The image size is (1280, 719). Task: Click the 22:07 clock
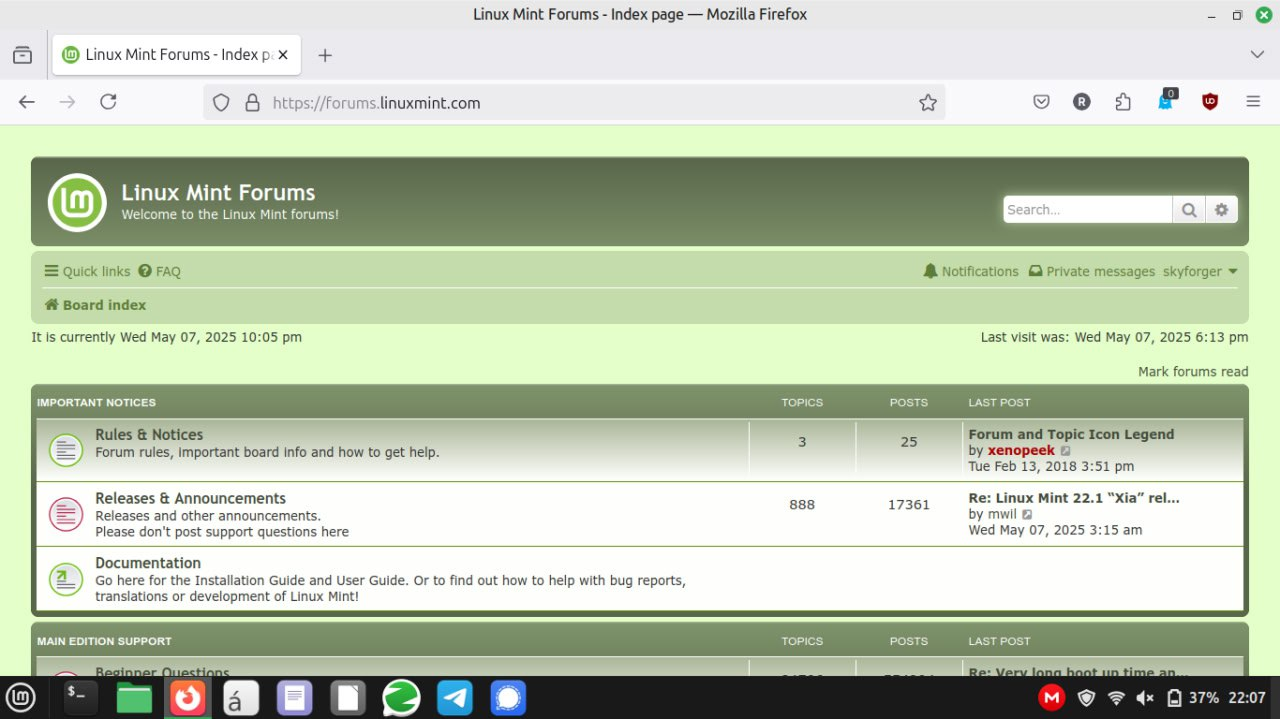coord(1247,697)
